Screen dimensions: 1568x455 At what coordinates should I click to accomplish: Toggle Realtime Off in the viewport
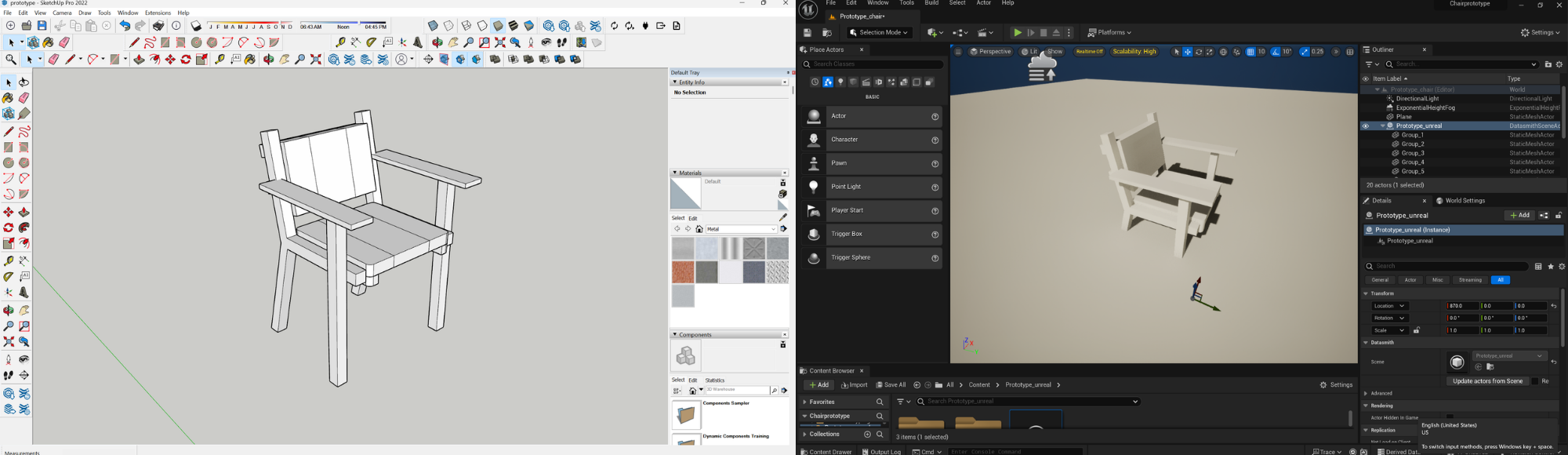(1089, 52)
